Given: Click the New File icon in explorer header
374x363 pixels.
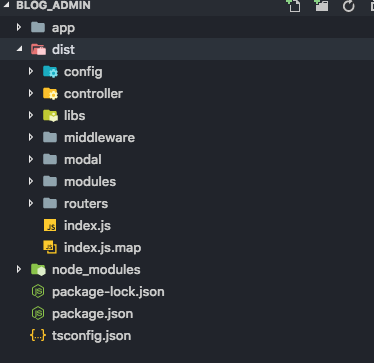Looking at the screenshot, I should [294, 6].
